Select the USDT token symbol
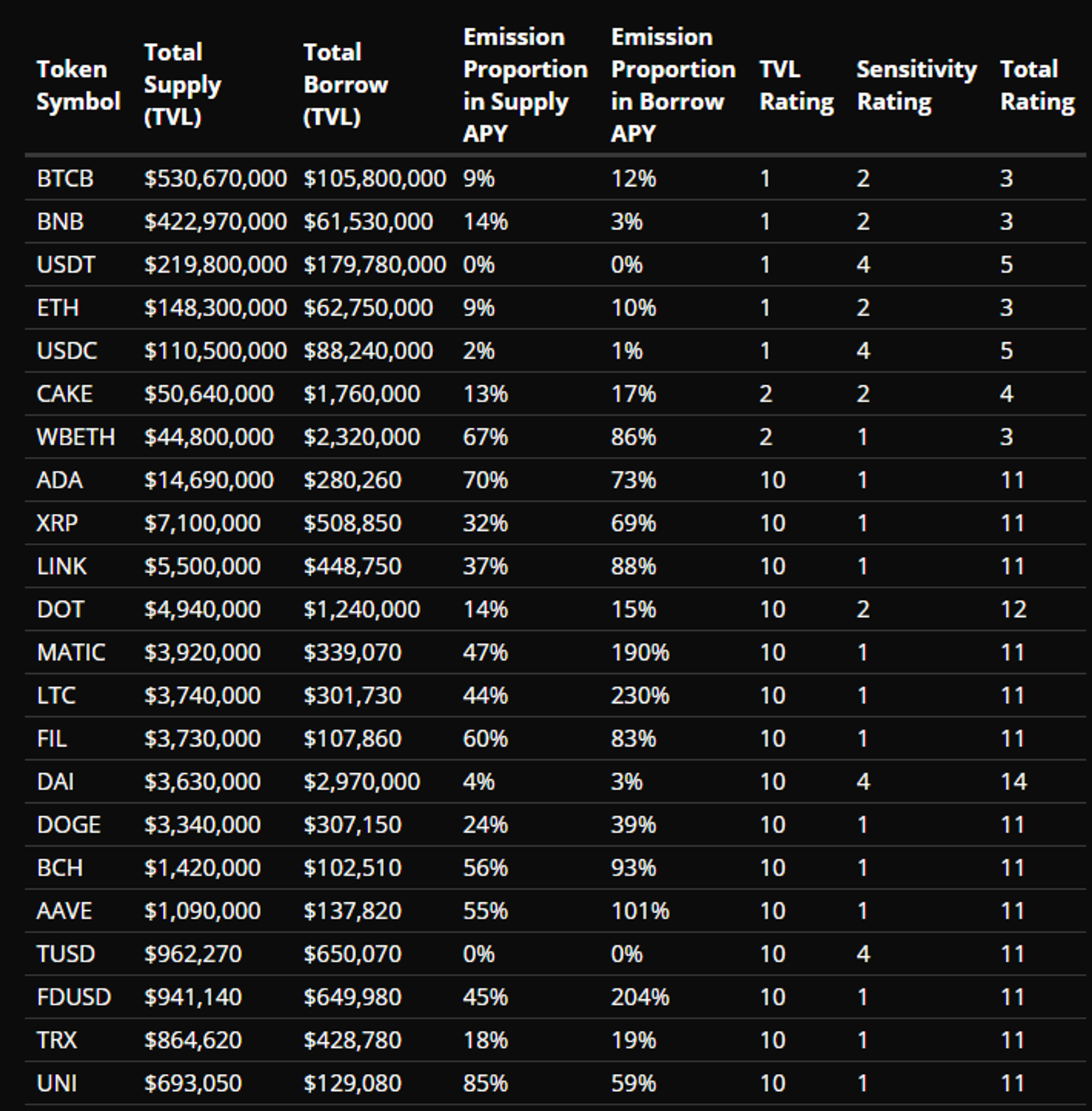1092x1111 pixels. 66,264
